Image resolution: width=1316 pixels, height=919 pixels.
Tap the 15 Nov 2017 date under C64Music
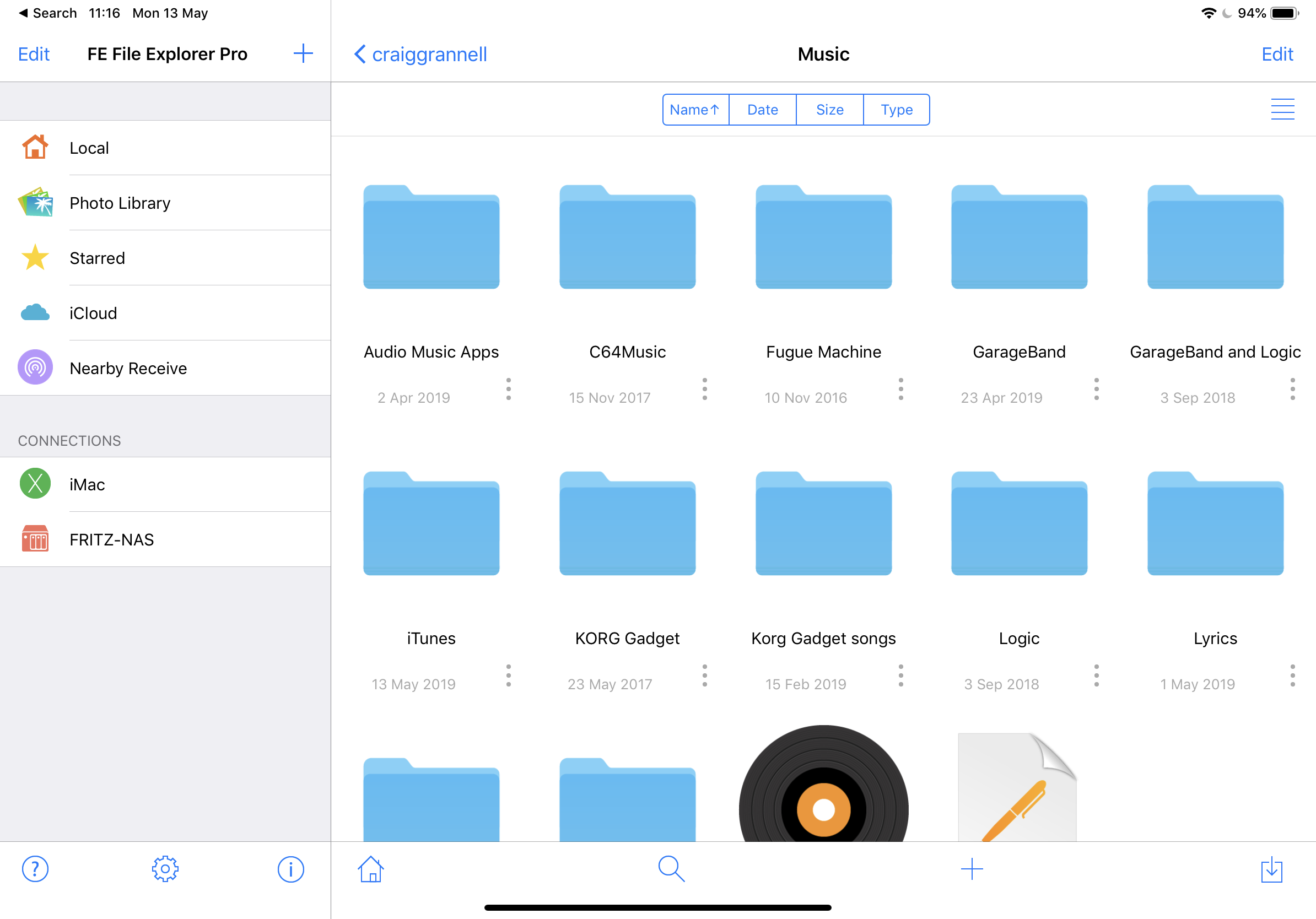[610, 397]
